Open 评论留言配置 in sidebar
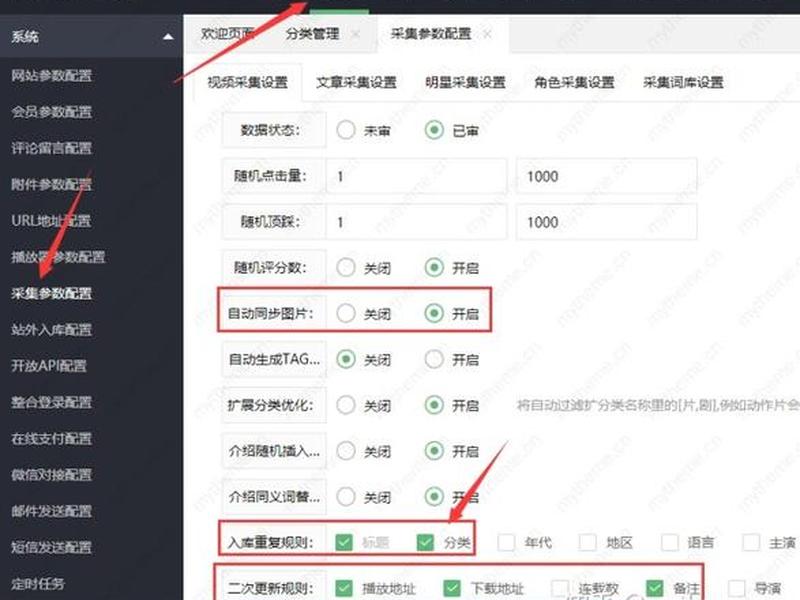The width and height of the screenshot is (800, 600). pos(52,148)
